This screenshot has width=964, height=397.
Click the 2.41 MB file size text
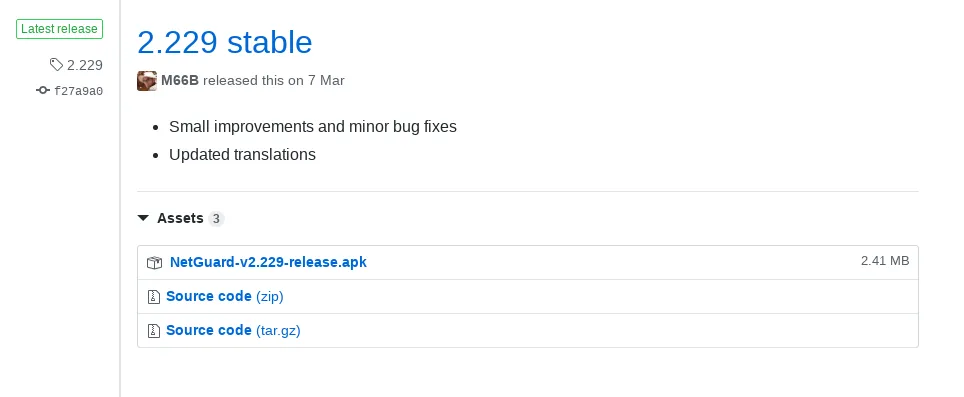pyautogui.click(x=885, y=261)
